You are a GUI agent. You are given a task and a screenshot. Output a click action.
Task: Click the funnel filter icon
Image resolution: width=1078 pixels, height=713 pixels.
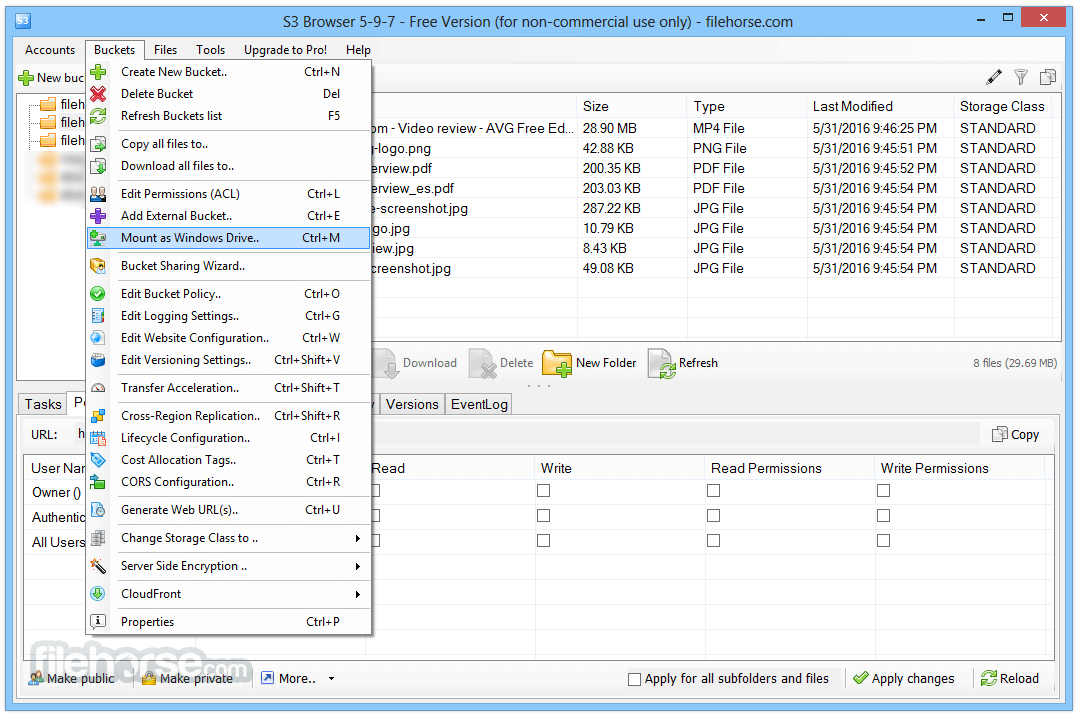[1021, 77]
